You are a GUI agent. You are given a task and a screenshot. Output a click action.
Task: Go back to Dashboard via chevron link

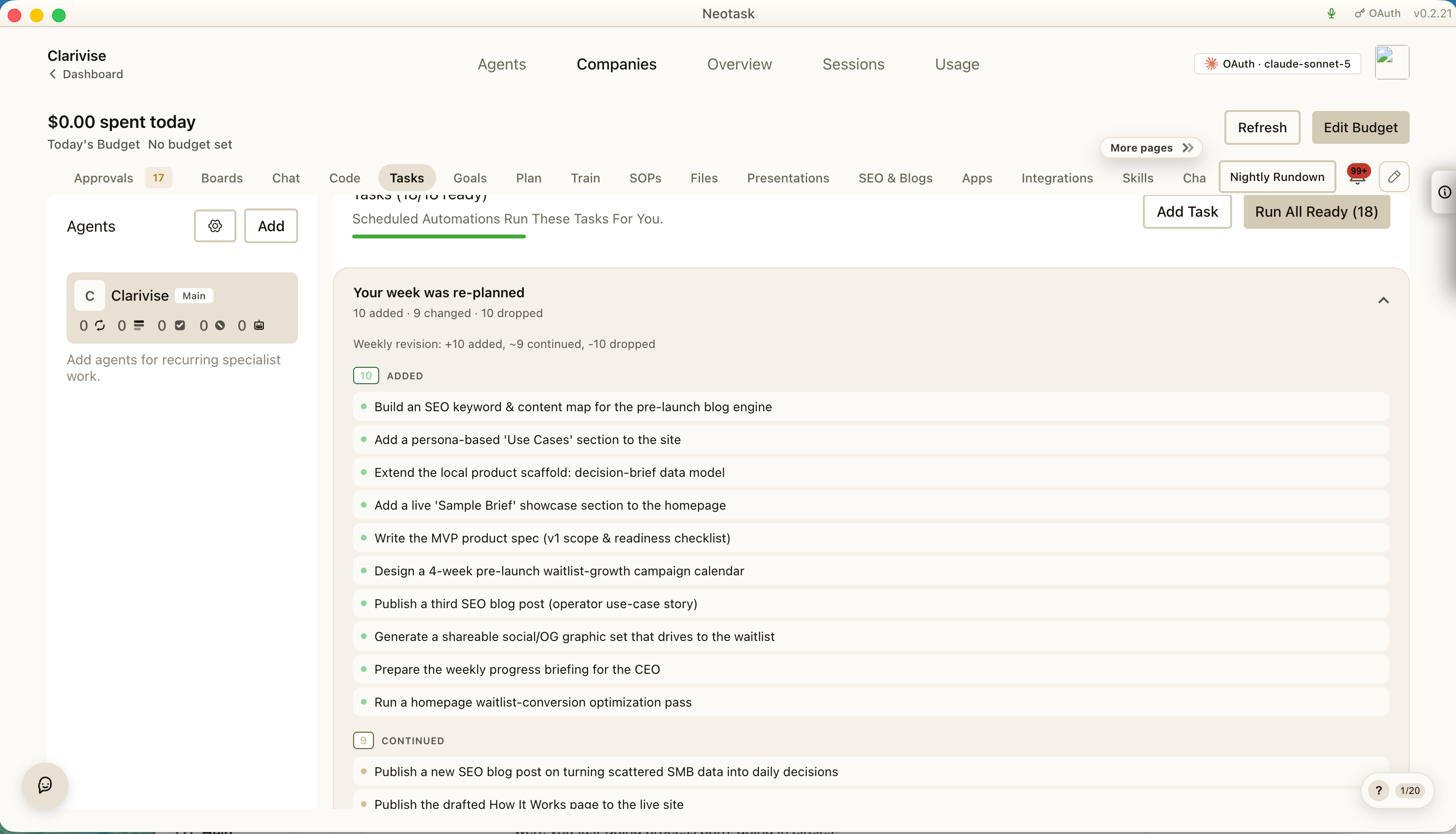(85, 74)
